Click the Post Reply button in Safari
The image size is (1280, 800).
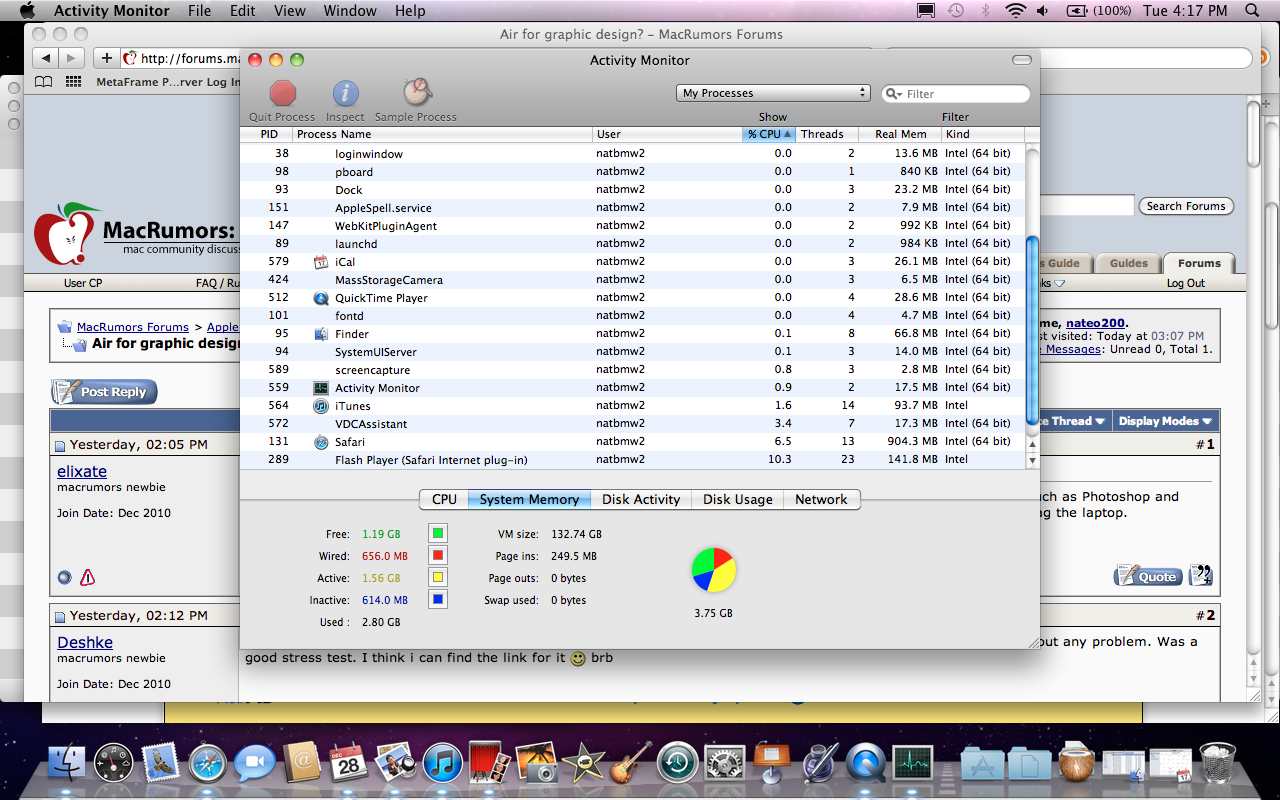tap(104, 392)
